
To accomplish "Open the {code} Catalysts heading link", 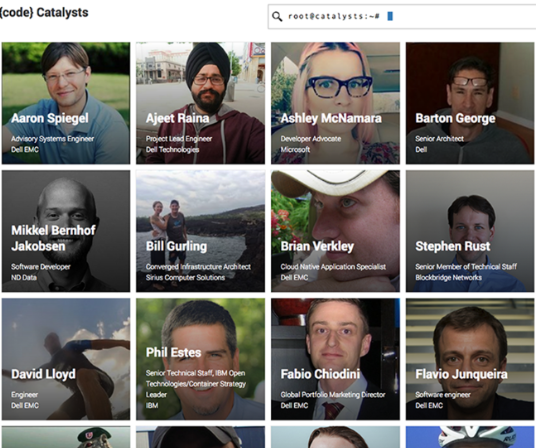I will click(44, 13).
